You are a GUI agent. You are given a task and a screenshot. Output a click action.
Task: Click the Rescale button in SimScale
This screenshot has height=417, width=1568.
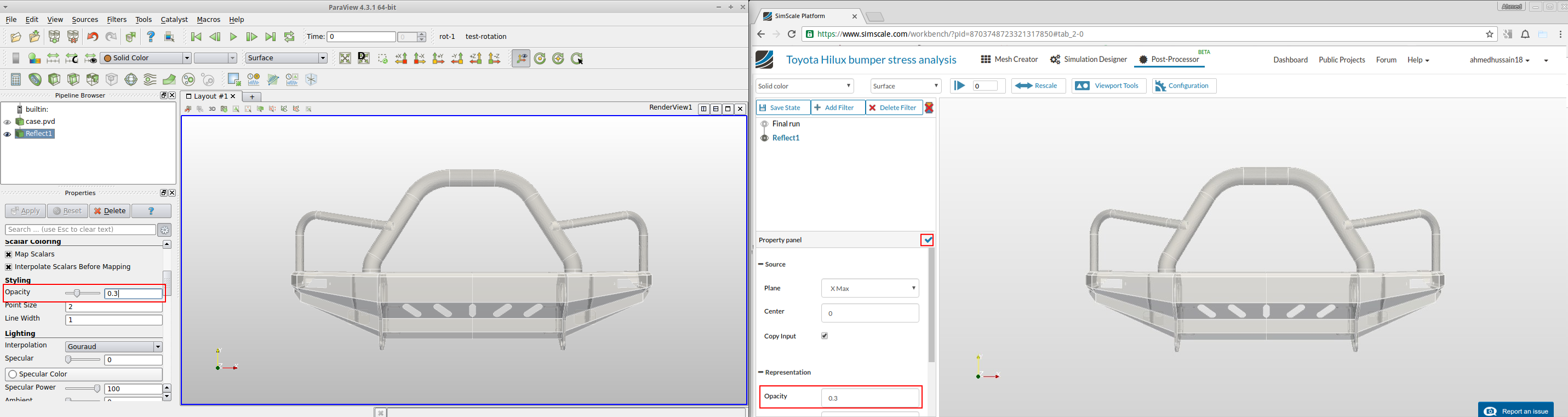pos(1038,86)
